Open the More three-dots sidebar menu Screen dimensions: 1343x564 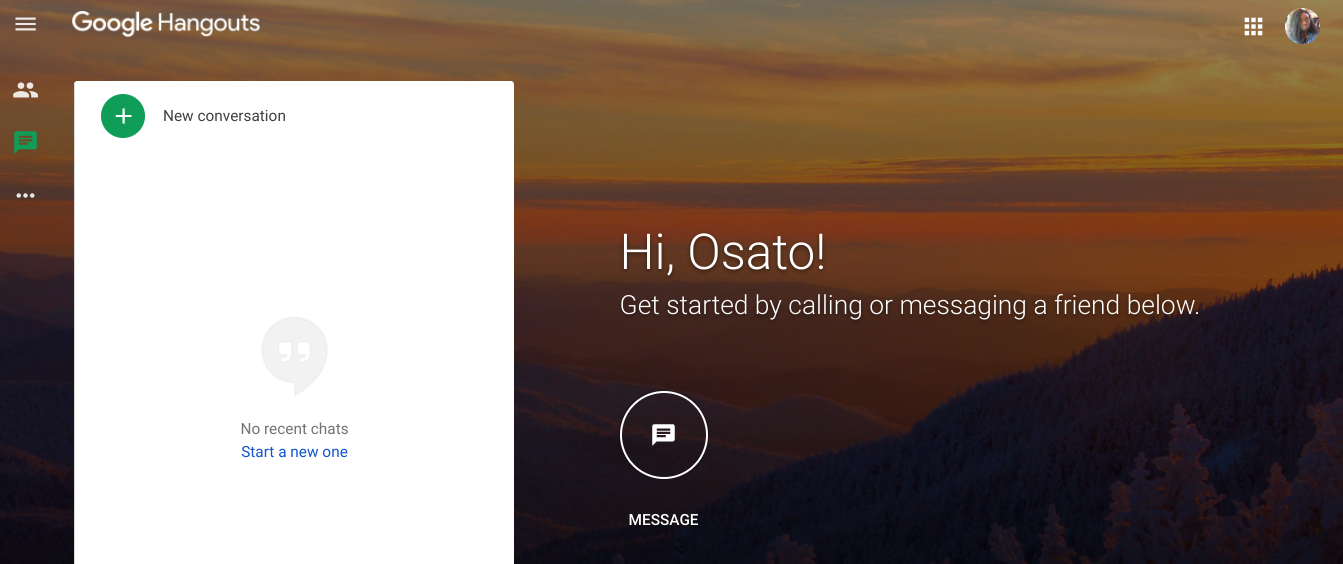tap(25, 195)
